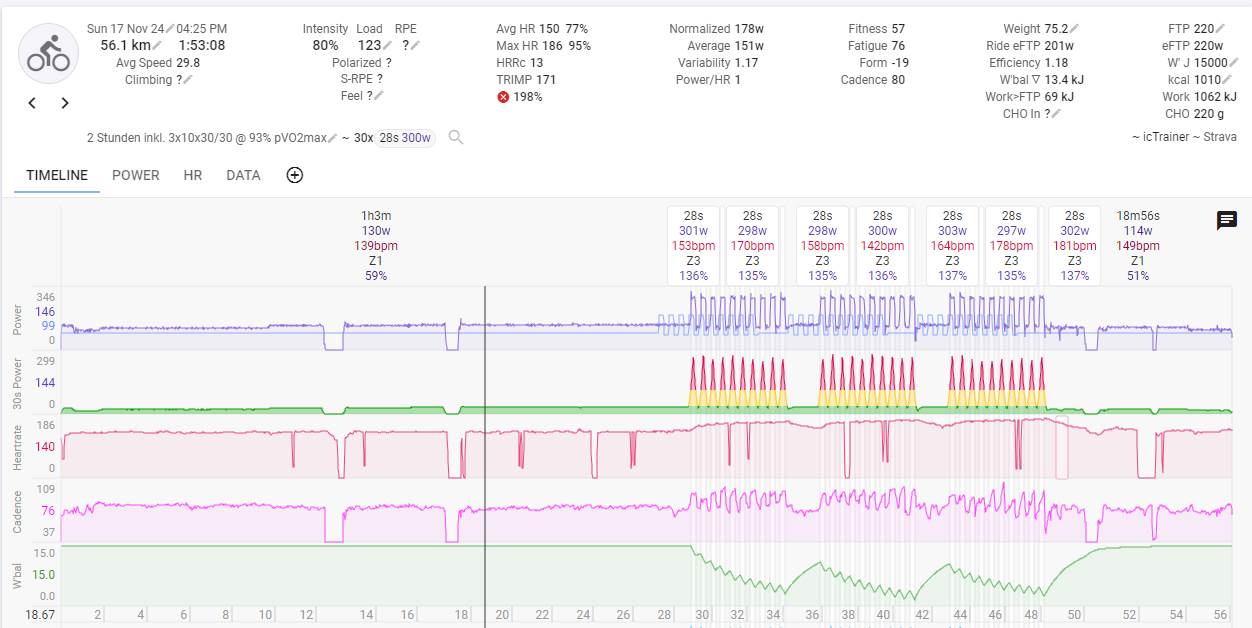Open the comments message icon
This screenshot has height=628, width=1252.
click(1226, 221)
